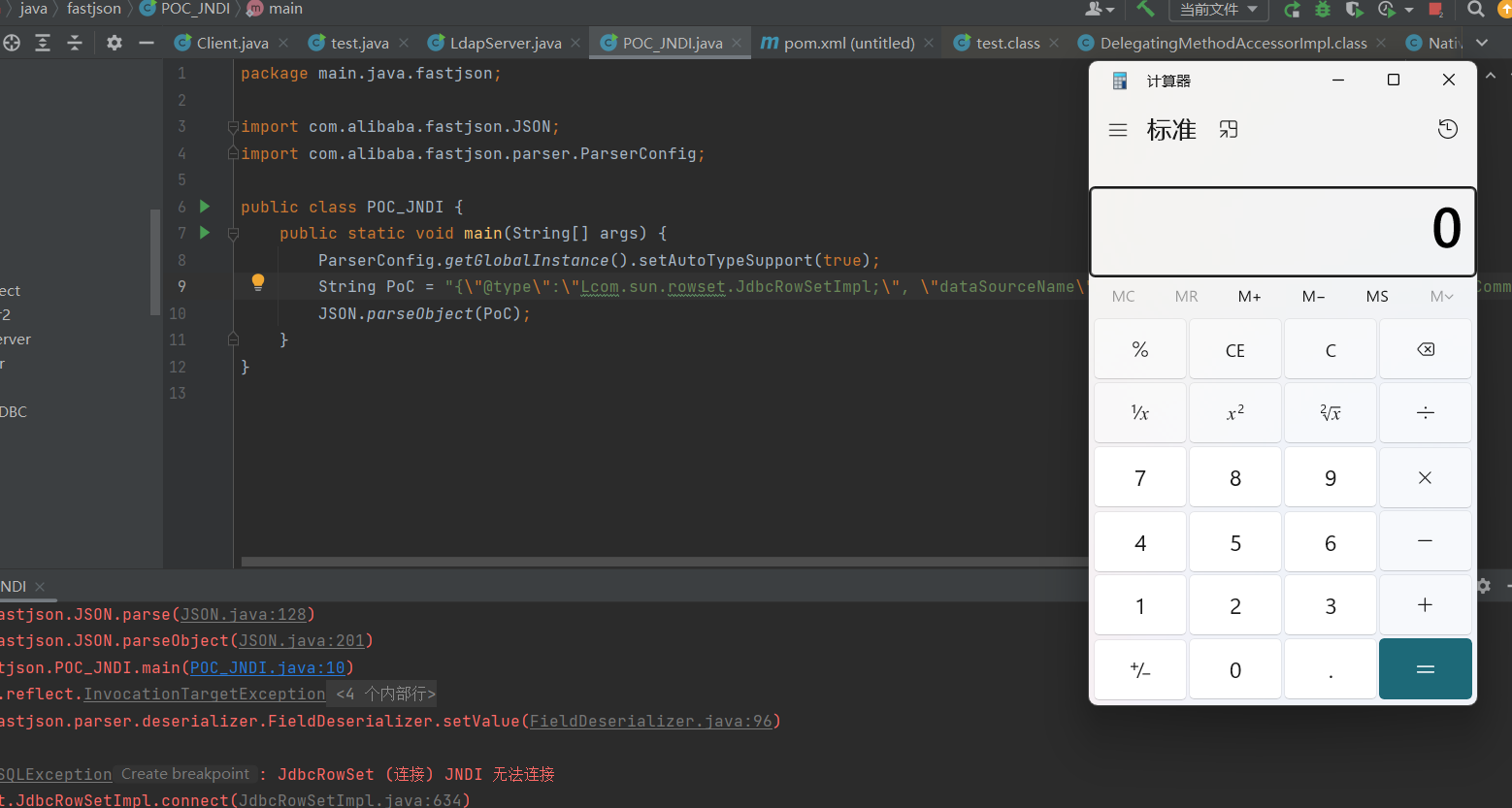Start debugging with the green bug icon

point(1323,10)
